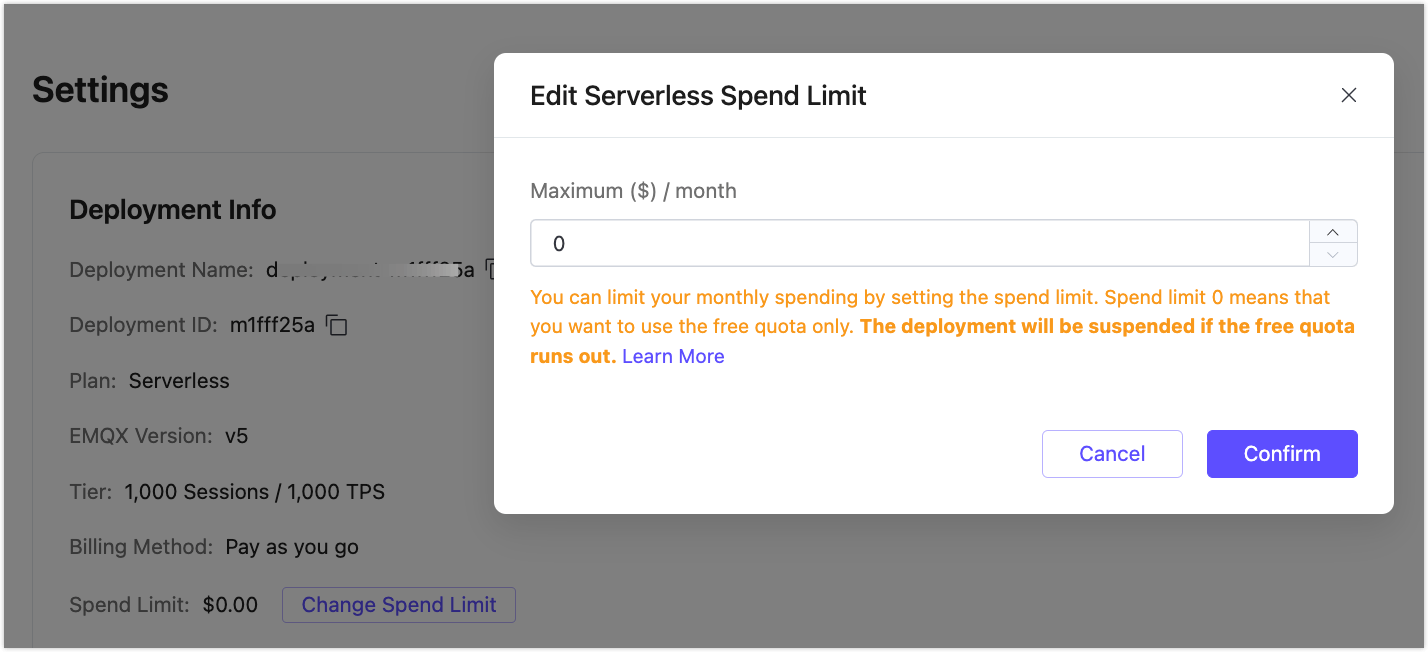Click the increment arrow on the spend limit
This screenshot has height=652, width=1428.
click(x=1333, y=231)
